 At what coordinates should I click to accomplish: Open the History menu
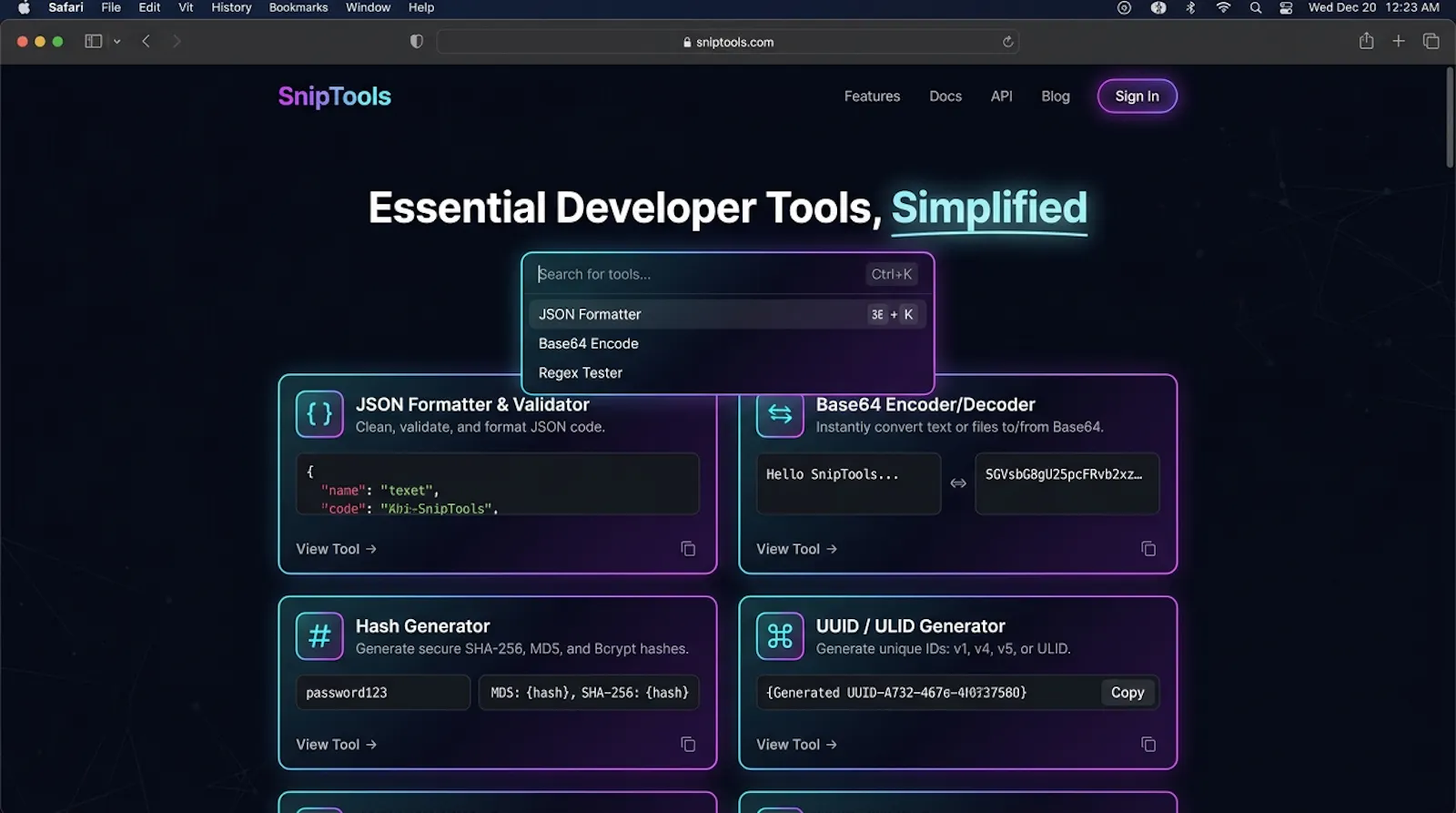[231, 7]
